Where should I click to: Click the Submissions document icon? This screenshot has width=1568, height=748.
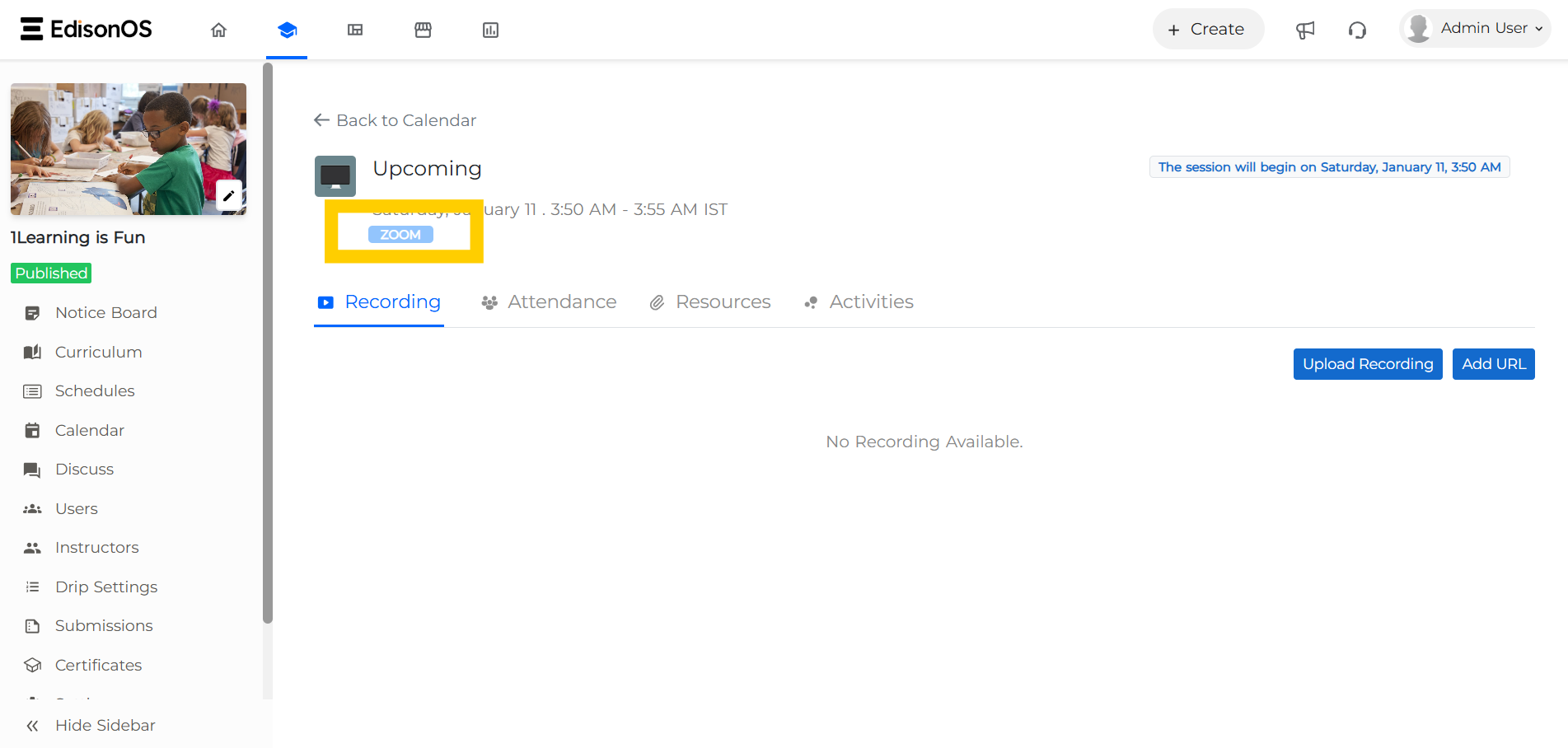32,626
